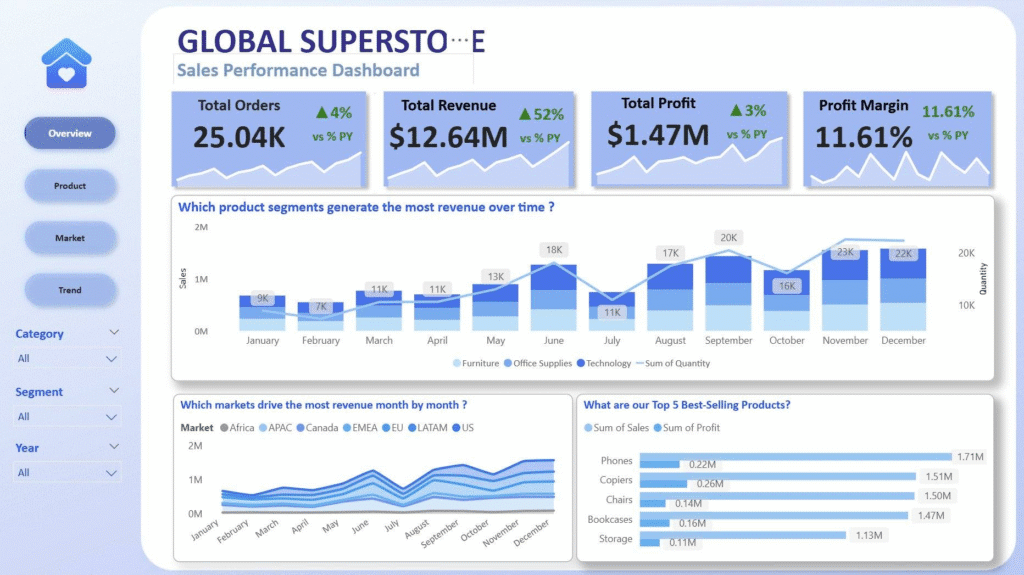Click the Office Supplies legend marker
This screenshot has width=1024, height=575.
(x=507, y=363)
